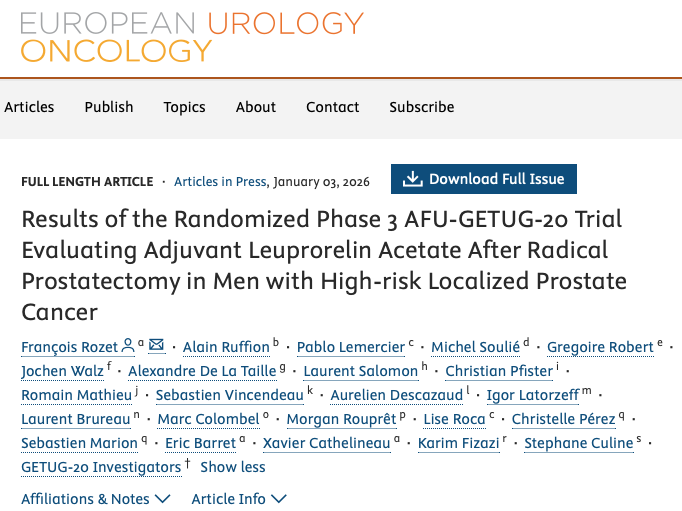Open the Contact menu item
The height and width of the screenshot is (511, 682).
(333, 107)
